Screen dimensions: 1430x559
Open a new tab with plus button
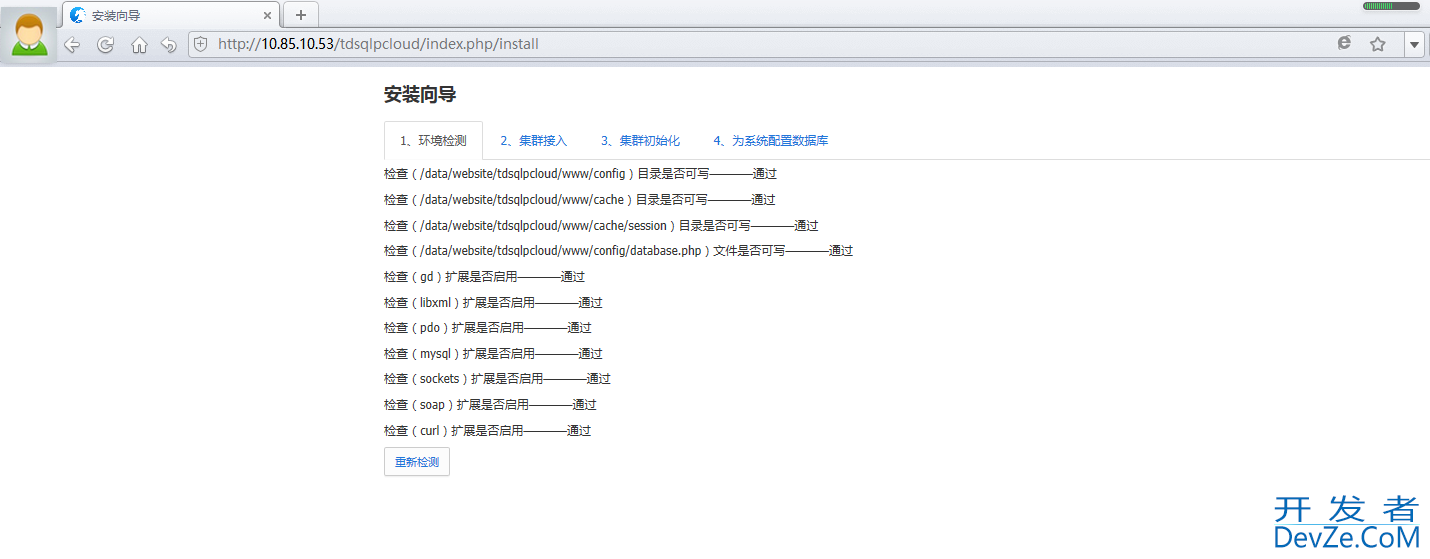click(300, 15)
